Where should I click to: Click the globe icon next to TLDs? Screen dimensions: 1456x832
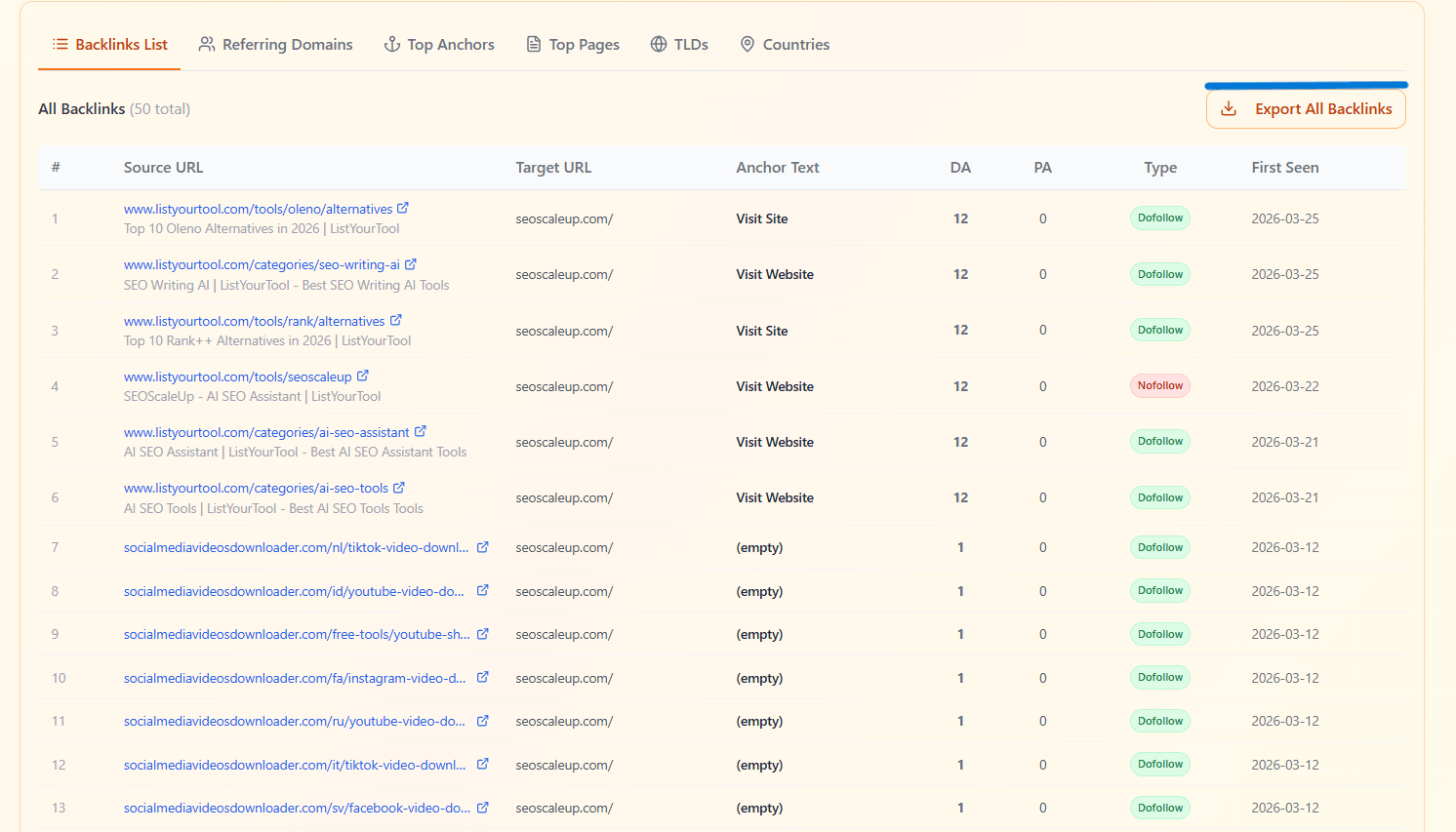(658, 43)
